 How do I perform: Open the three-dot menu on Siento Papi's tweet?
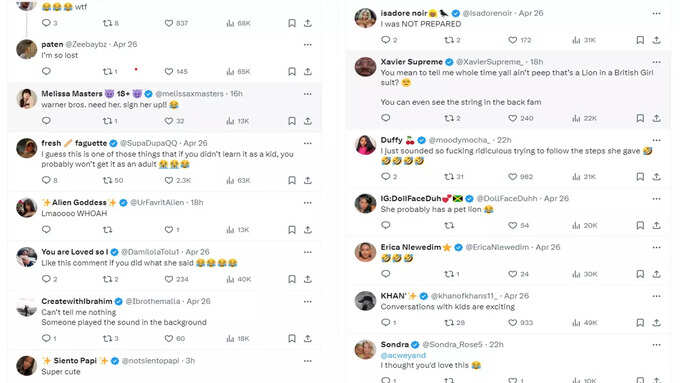[307, 361]
